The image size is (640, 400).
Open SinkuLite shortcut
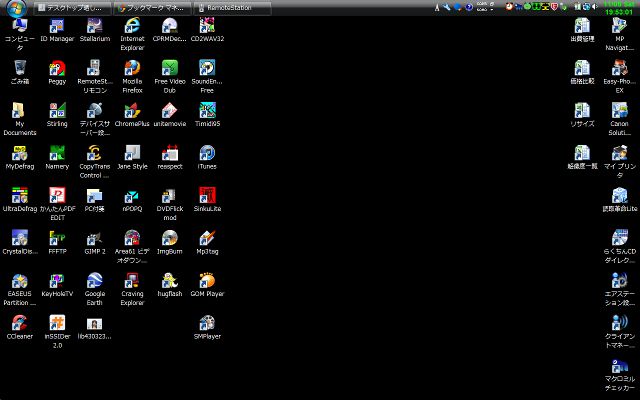pos(207,200)
